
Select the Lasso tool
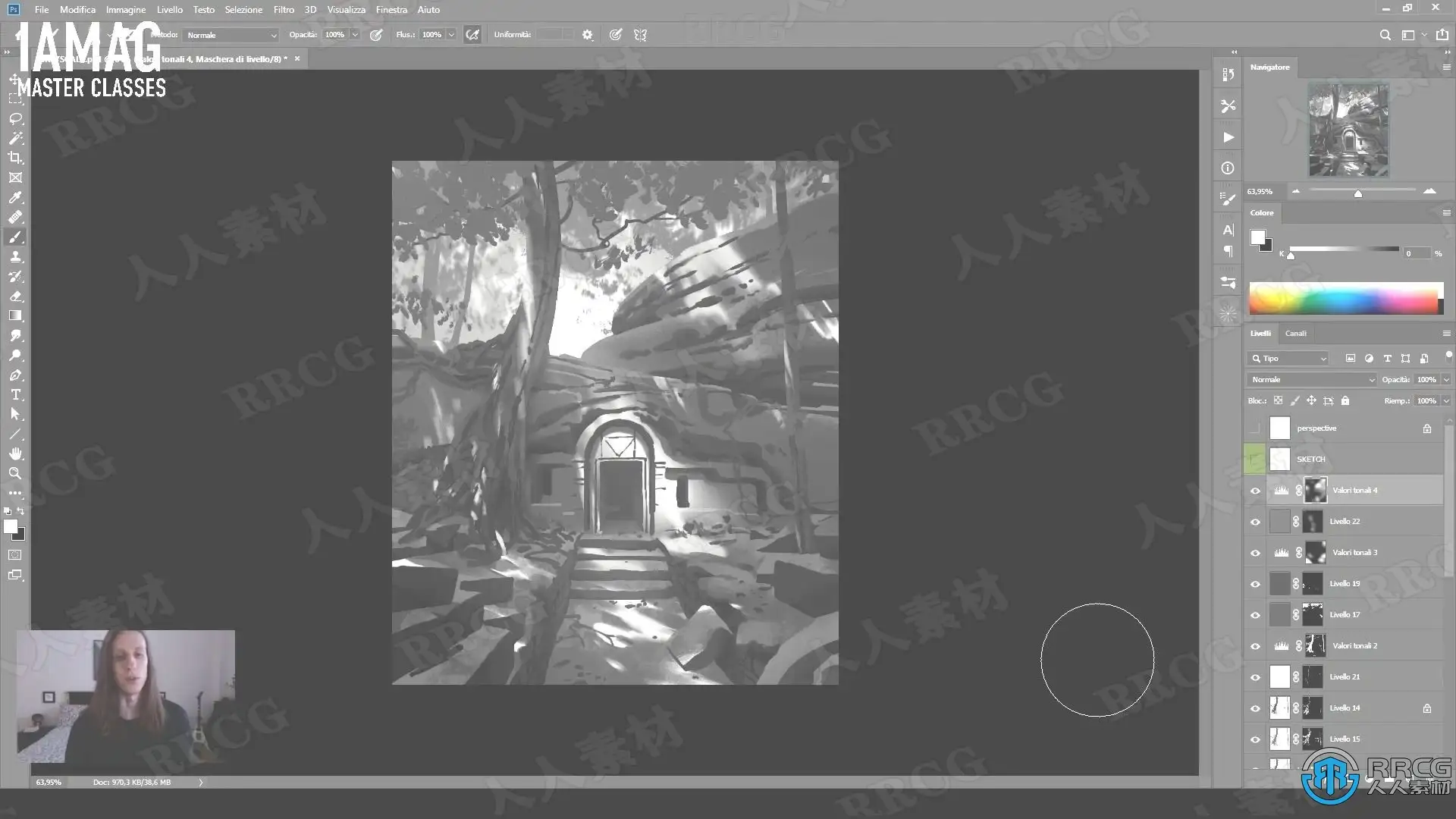15,119
